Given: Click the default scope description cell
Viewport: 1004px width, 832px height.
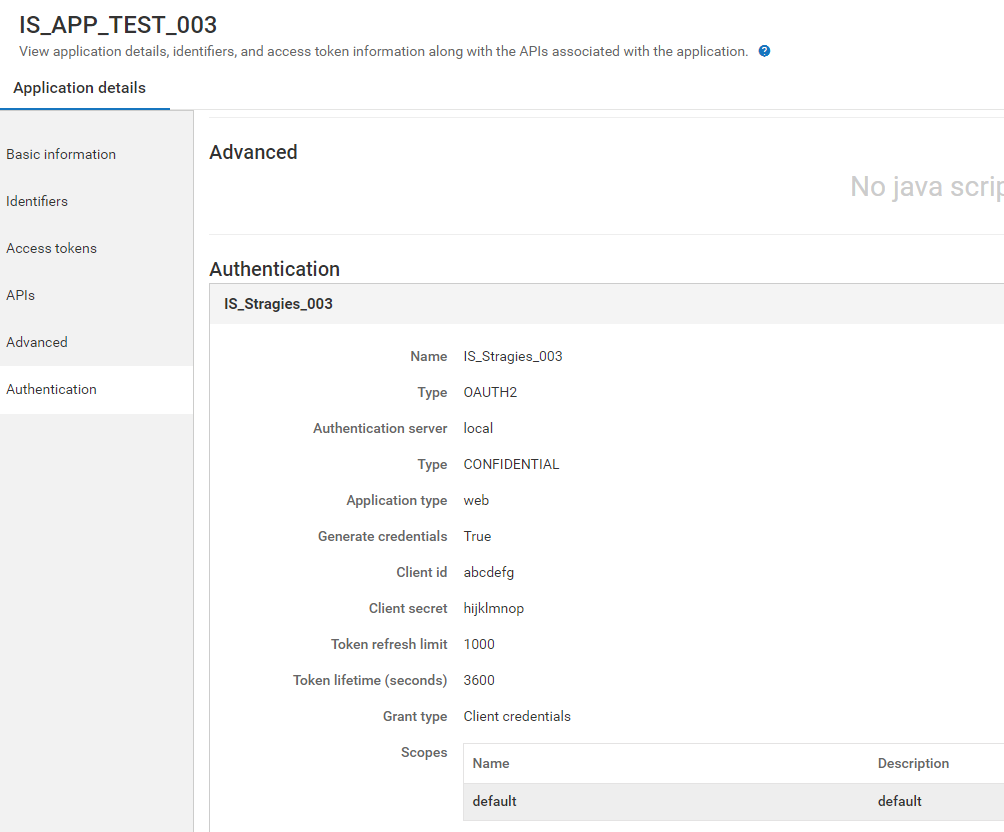Looking at the screenshot, I should [900, 801].
